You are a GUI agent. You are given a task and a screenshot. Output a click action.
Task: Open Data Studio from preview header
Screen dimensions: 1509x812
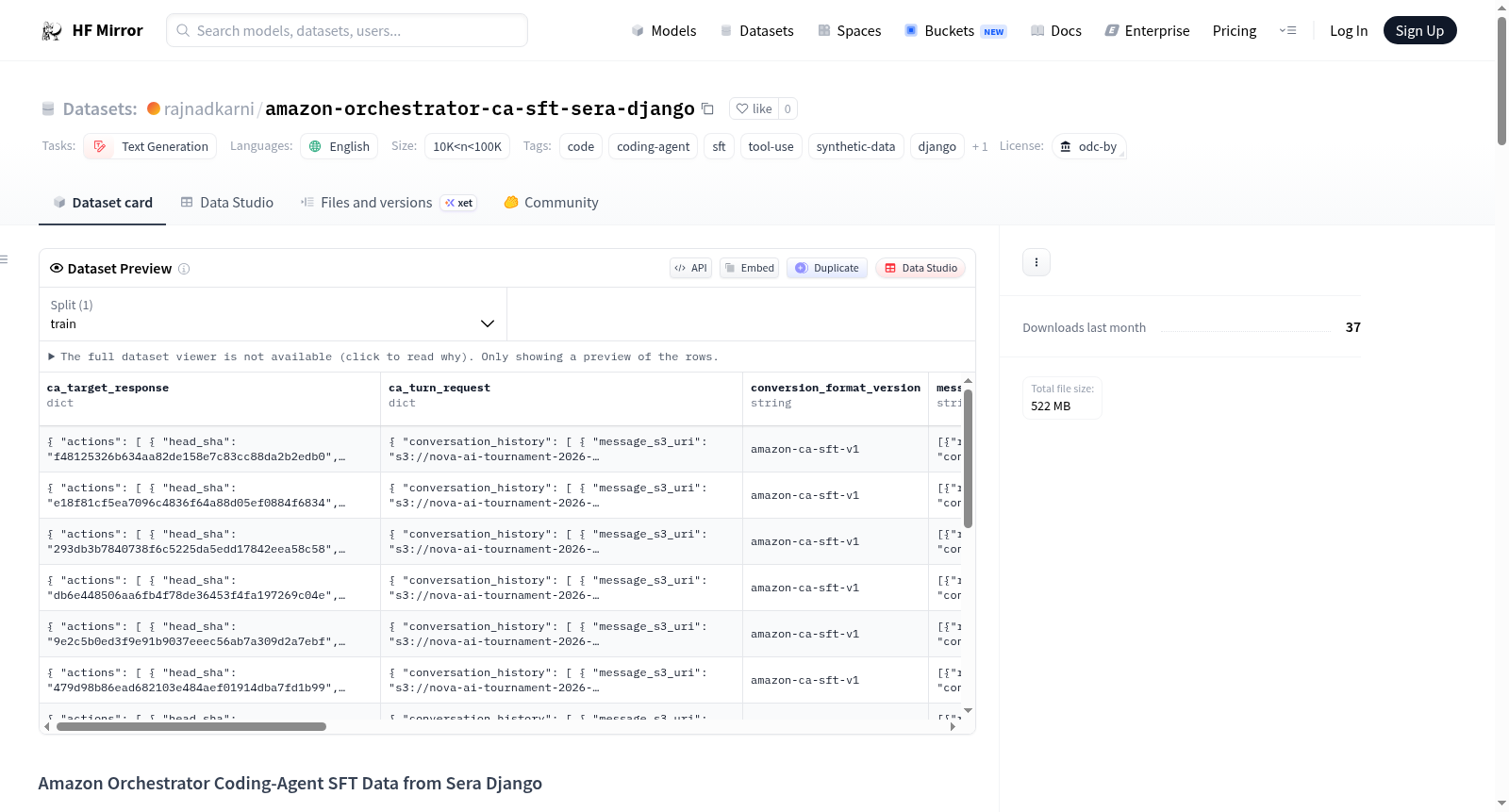tap(920, 268)
